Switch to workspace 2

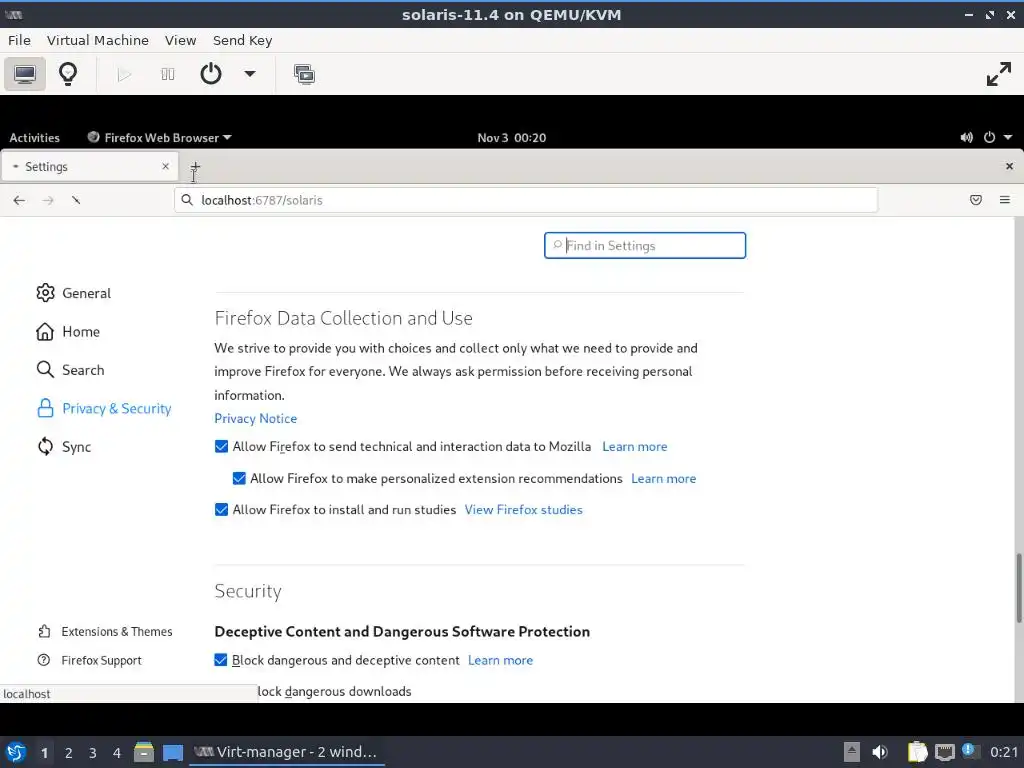point(69,753)
